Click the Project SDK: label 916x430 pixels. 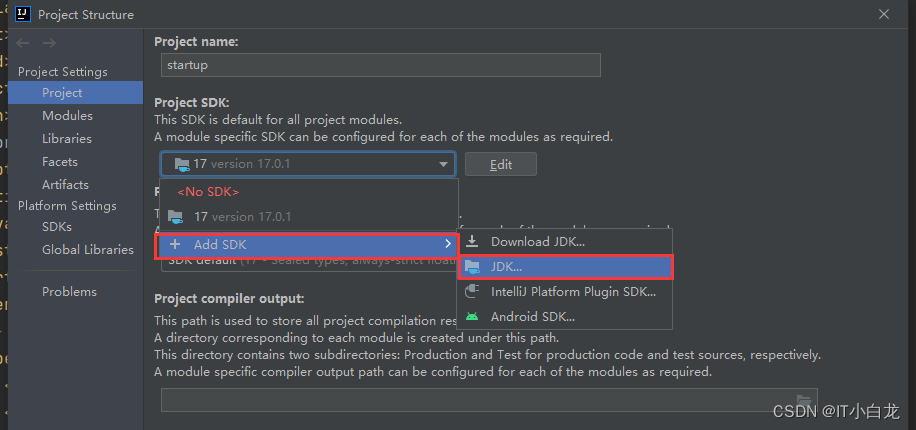click(x=192, y=102)
